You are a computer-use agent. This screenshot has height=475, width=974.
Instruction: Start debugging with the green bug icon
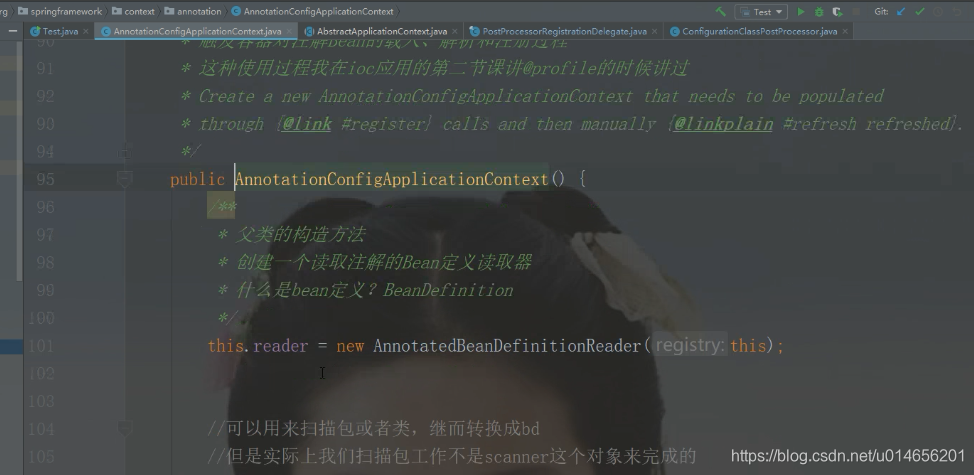tap(819, 12)
